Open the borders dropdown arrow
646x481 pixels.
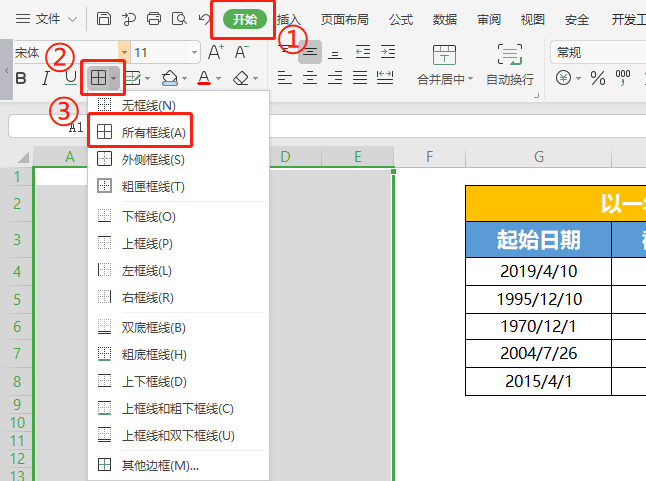114,78
